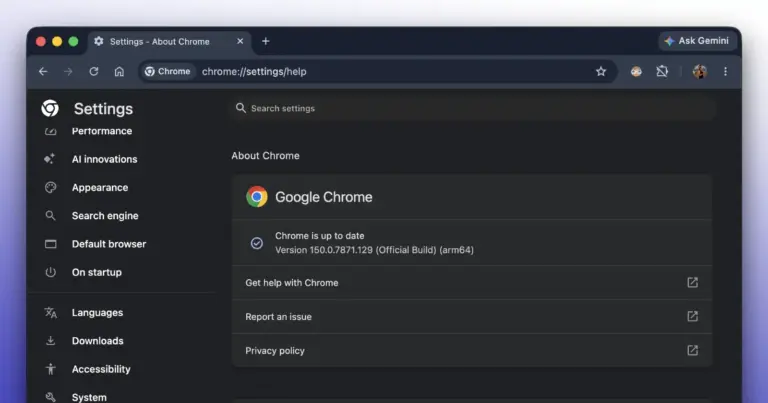This screenshot has height=403, width=768.
Task: Open AI innovations settings
Action: point(104,159)
